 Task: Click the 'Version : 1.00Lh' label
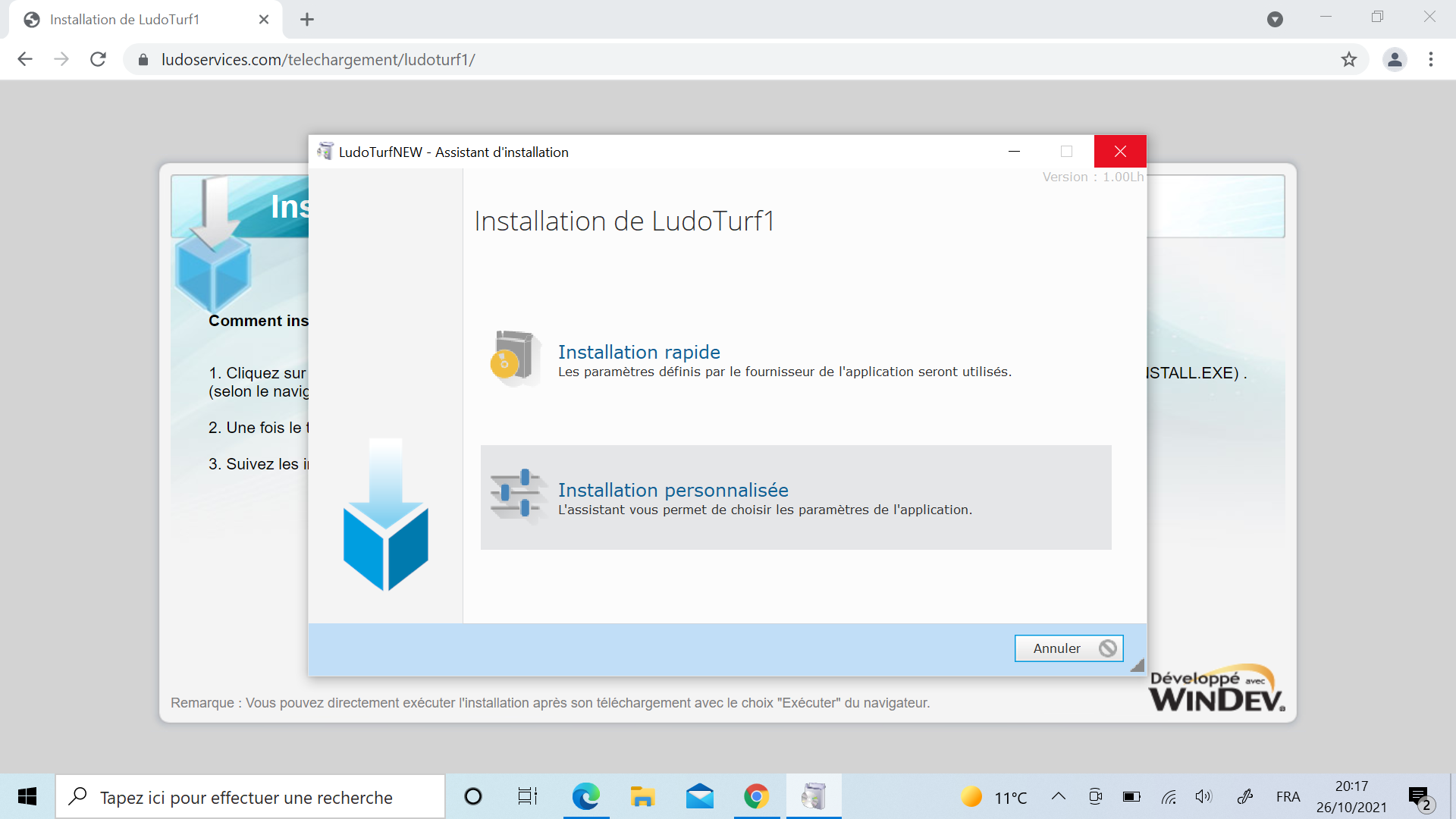click(x=1093, y=177)
